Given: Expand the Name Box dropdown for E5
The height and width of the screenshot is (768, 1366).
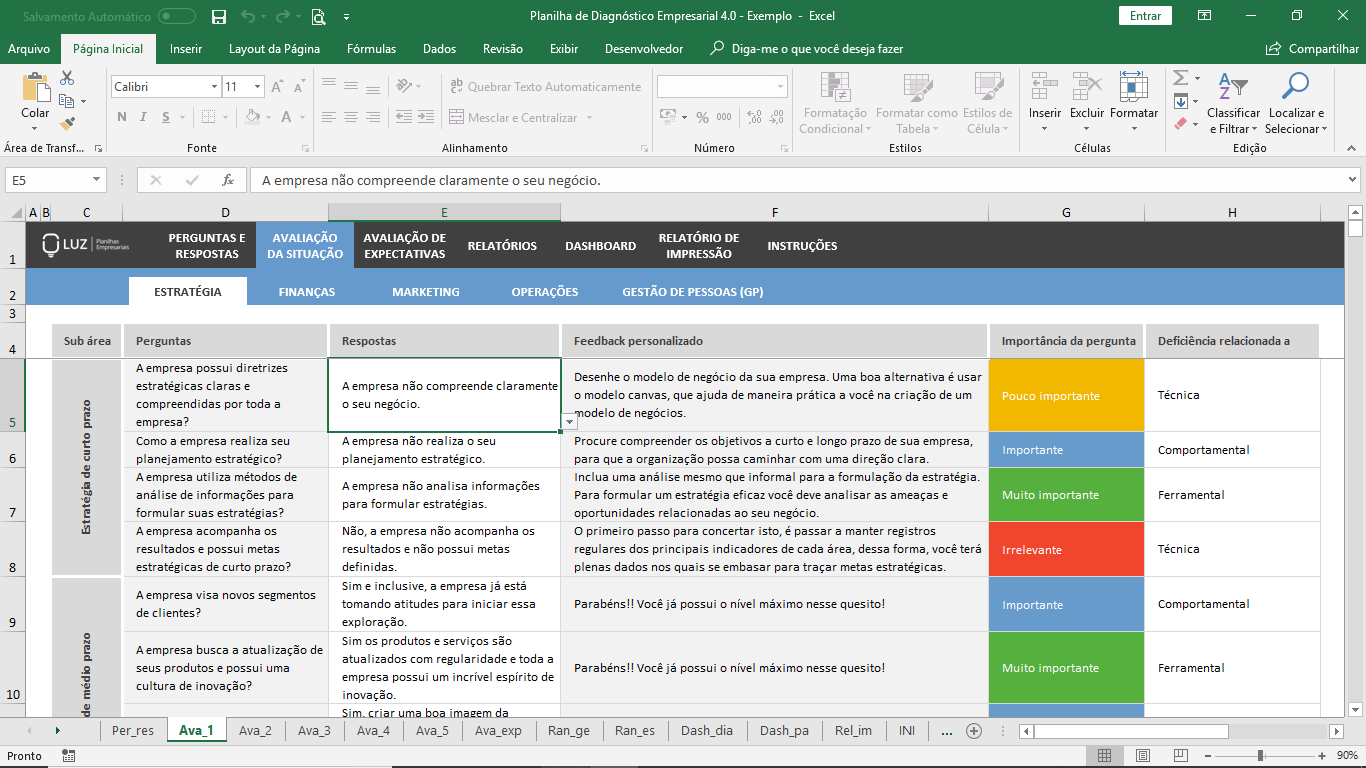Looking at the screenshot, I should tap(97, 180).
